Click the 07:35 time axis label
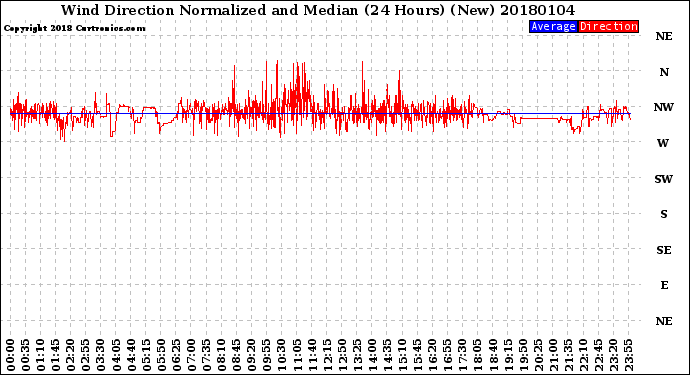Screen dimensions: 690x375 coord(206,355)
